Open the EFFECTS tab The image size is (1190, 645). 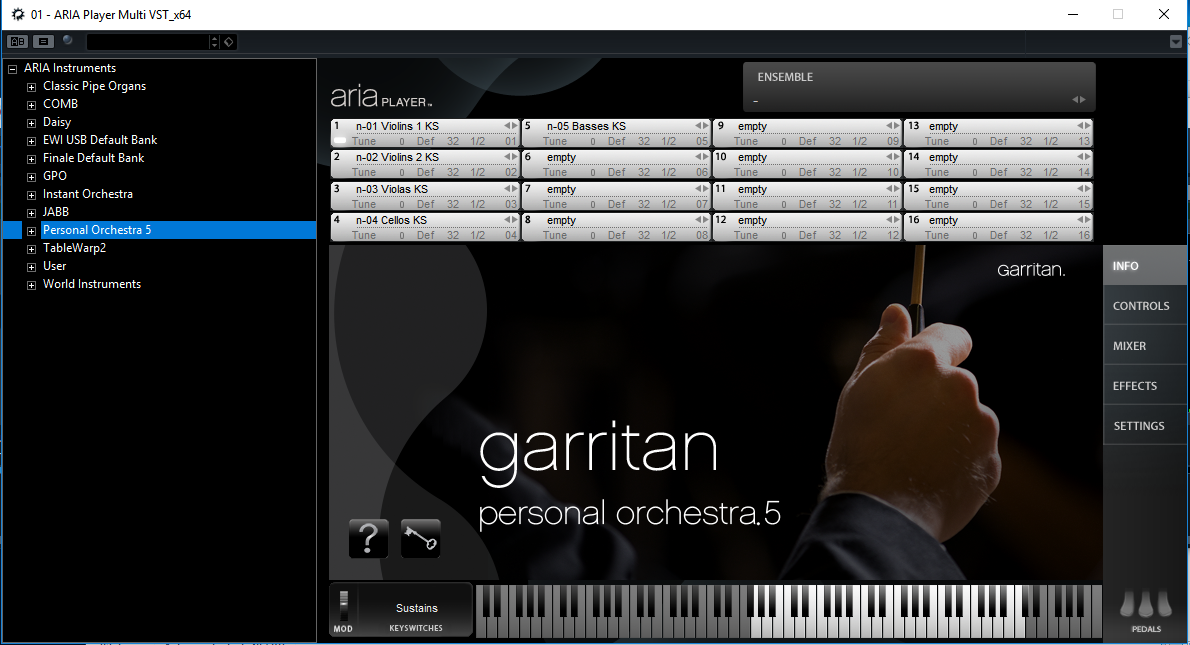(x=1134, y=386)
